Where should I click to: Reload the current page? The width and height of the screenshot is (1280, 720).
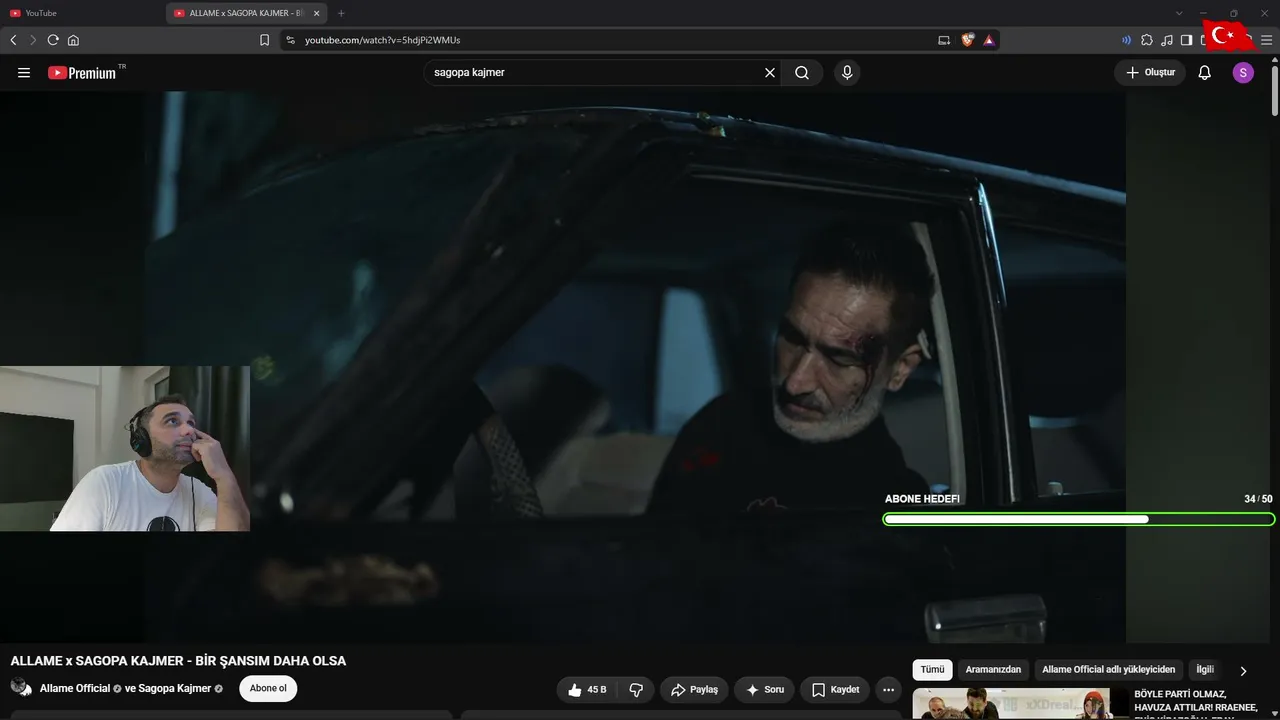[x=53, y=40]
